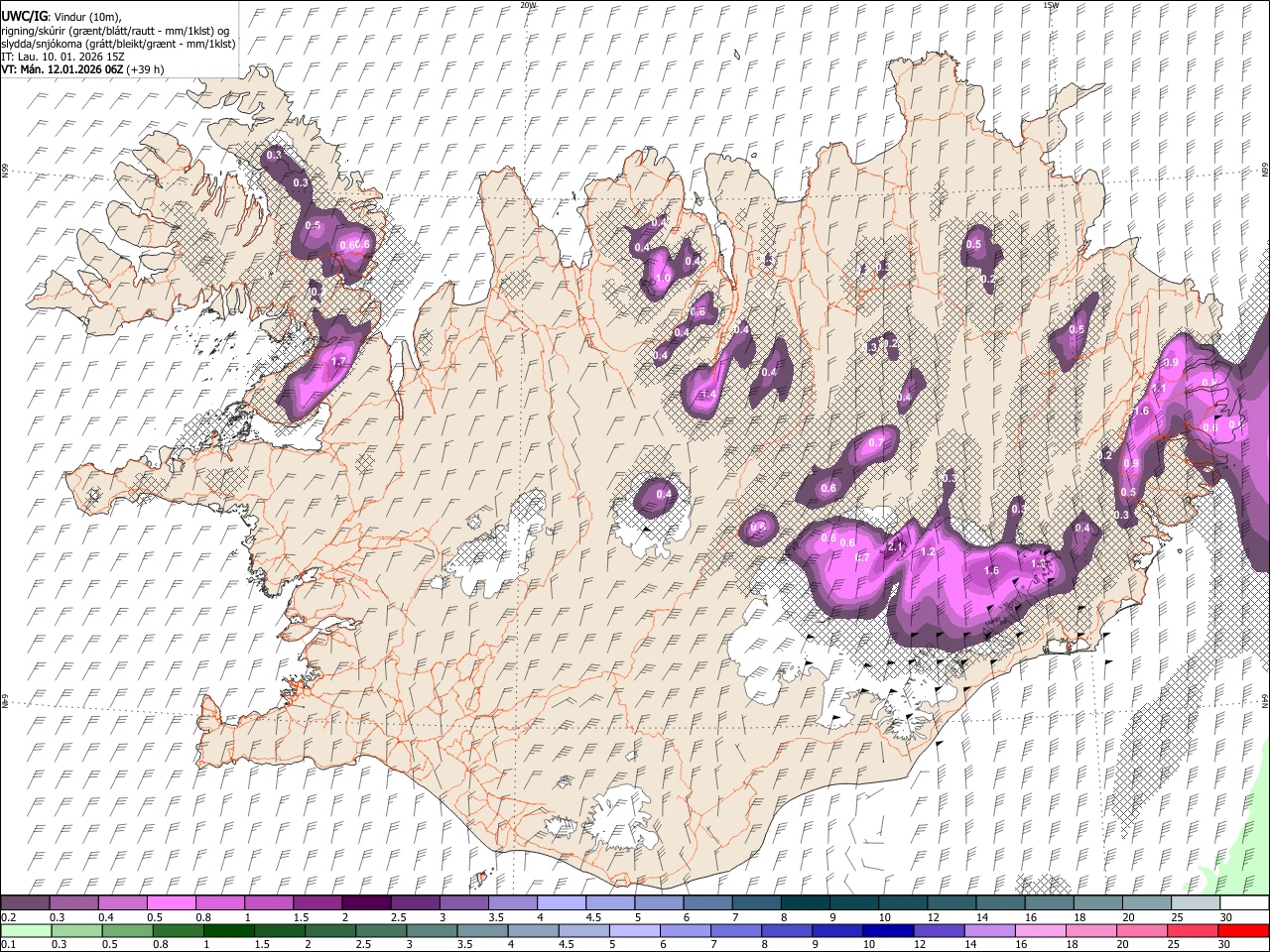Click the "(+39 h)" forecast offset text

coord(145,69)
